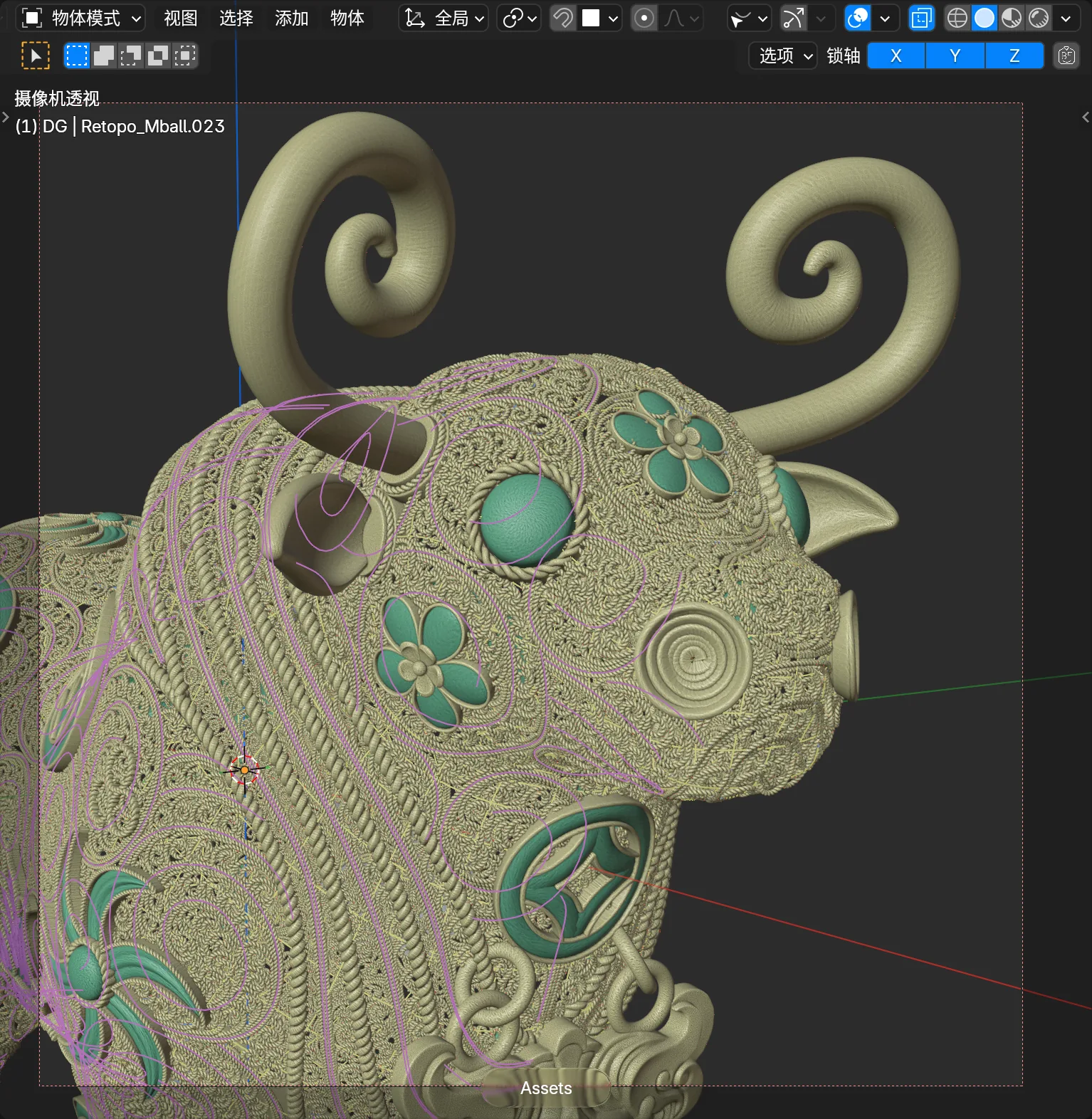Toggle X-ray mode

[x=922, y=18]
